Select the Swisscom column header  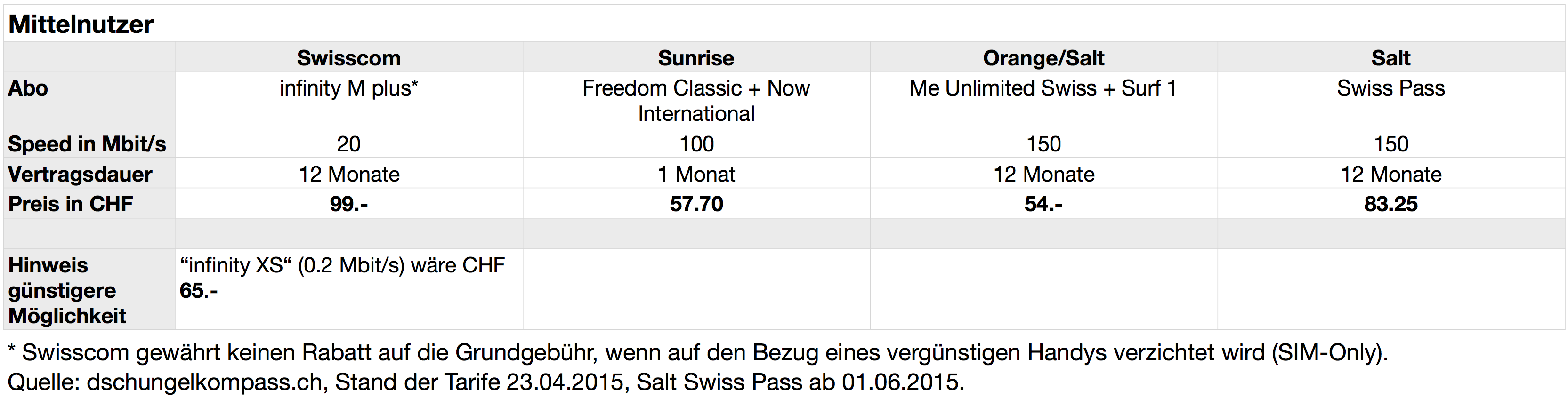(349, 58)
